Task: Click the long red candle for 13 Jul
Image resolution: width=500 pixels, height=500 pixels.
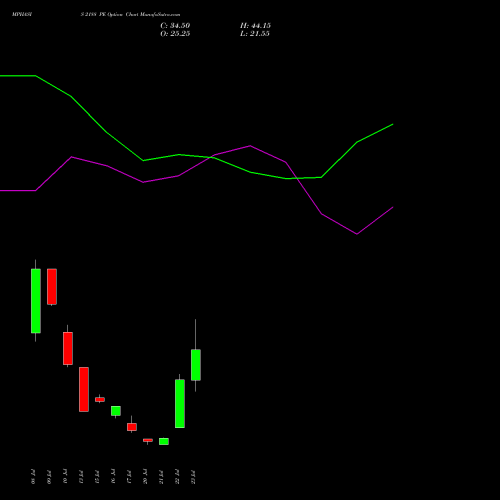Action: 84,389
